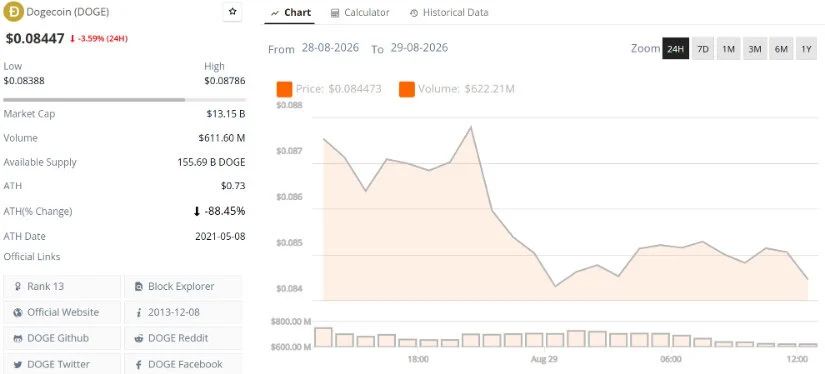Image resolution: width=825 pixels, height=374 pixels.
Task: Click the ATH change -88.45% value
Action: [x=219, y=211]
